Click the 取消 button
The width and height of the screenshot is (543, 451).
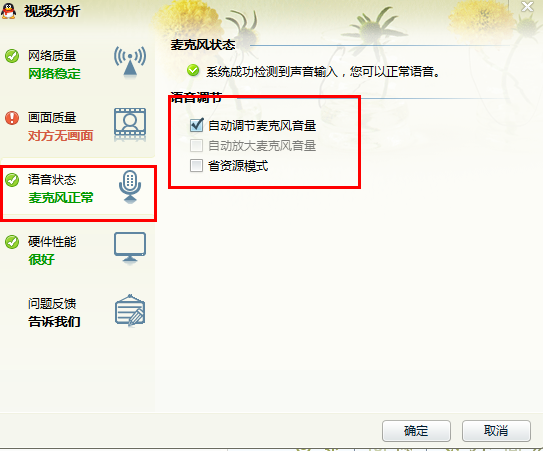pyautogui.click(x=496, y=431)
